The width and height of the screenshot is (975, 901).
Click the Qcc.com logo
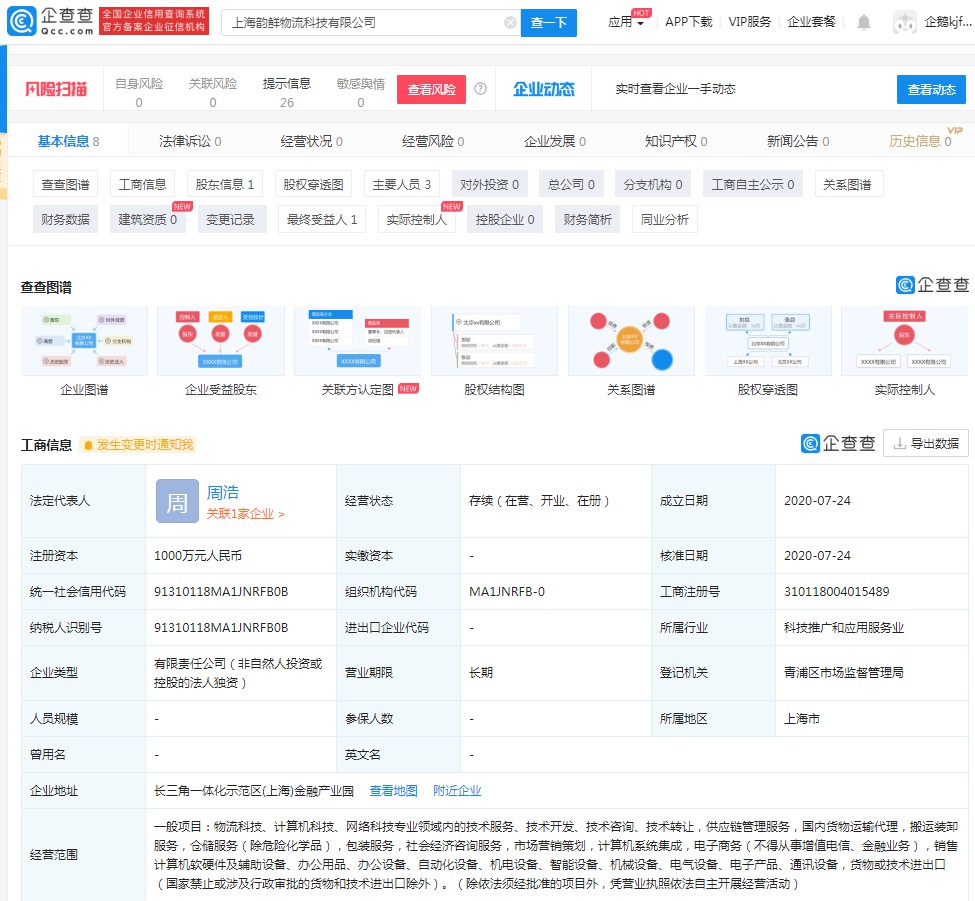coord(50,21)
